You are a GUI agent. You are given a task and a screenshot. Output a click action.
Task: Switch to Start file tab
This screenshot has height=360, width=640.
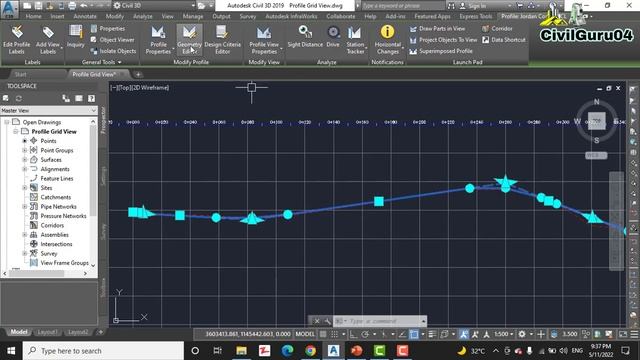(20, 74)
